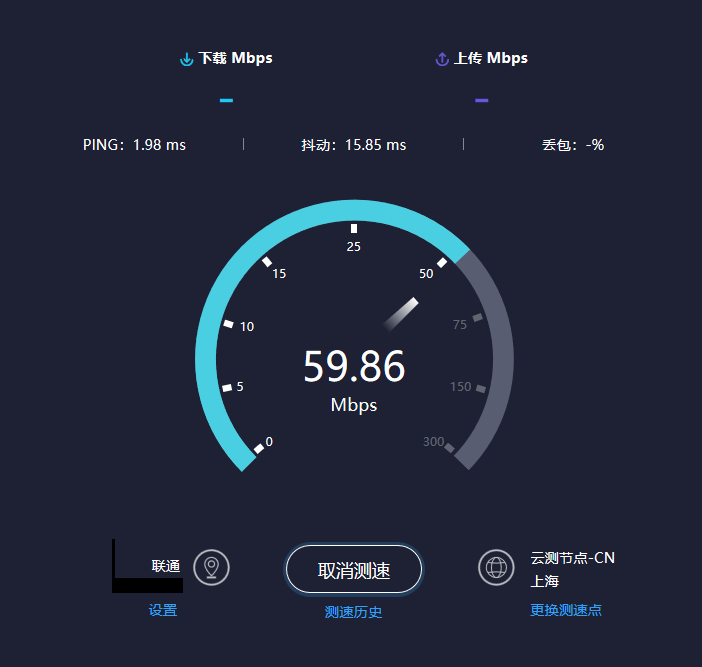Click the 上传 Mbps upload label
The image size is (702, 667).
point(491,58)
